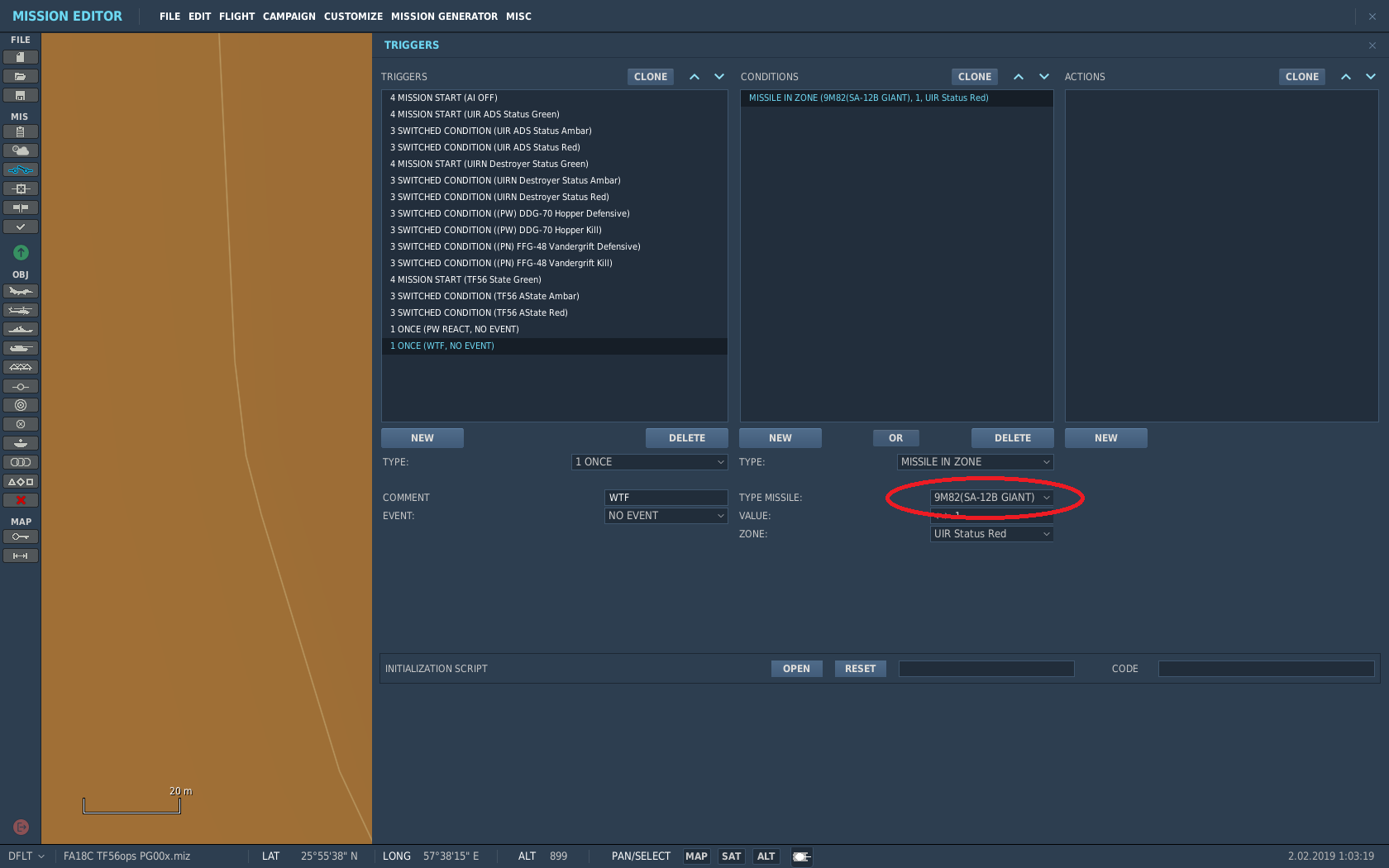Open the CAMPAIGN menu

pyautogui.click(x=289, y=17)
